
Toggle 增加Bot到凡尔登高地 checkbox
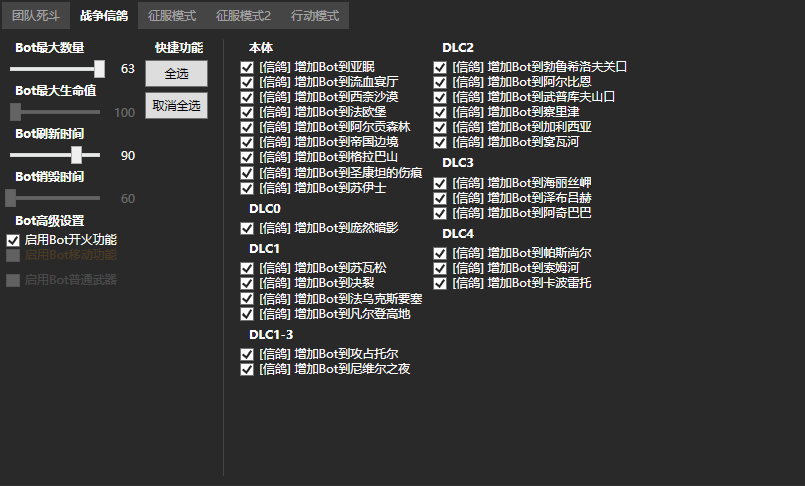tap(247, 314)
